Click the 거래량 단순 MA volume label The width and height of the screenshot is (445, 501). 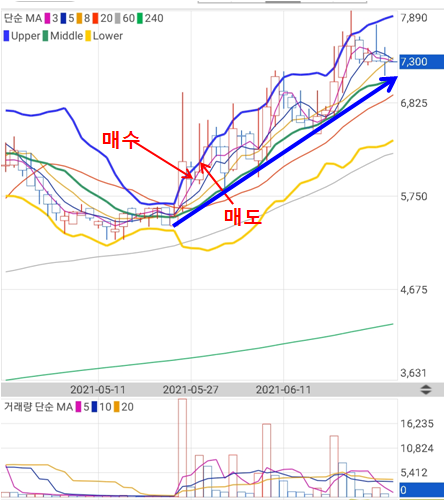pyautogui.click(x=38, y=407)
